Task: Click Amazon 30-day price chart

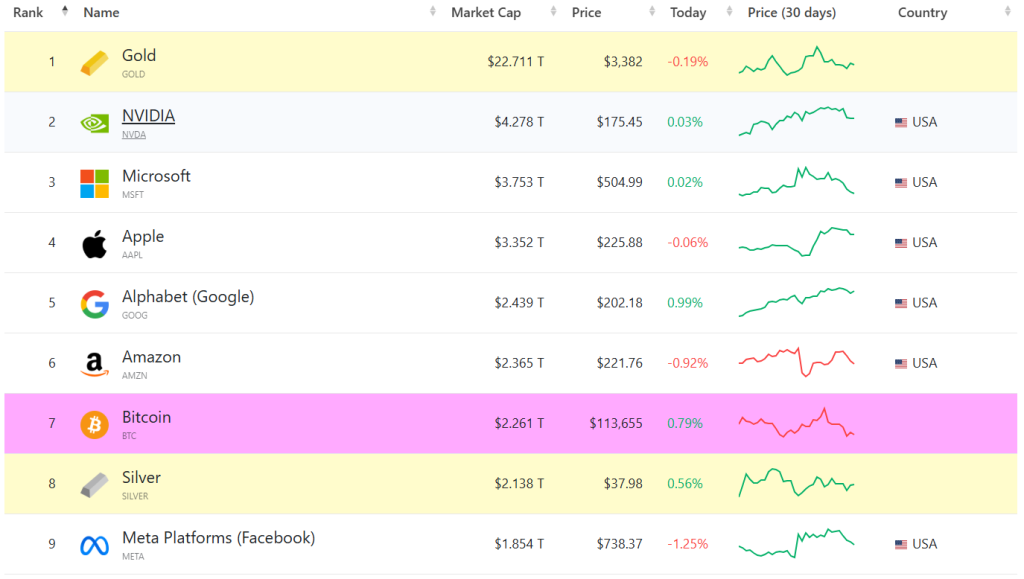Action: [x=796, y=362]
